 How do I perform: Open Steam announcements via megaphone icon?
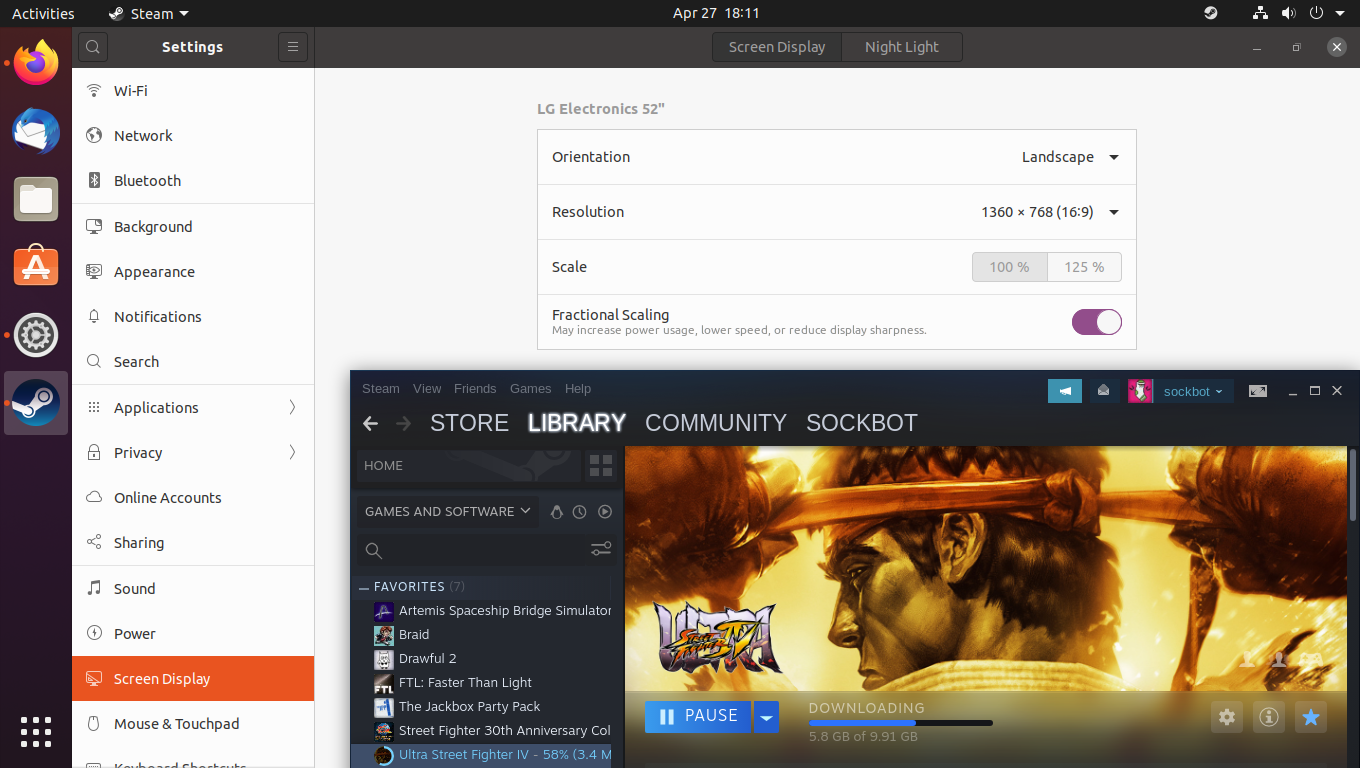[1065, 391]
